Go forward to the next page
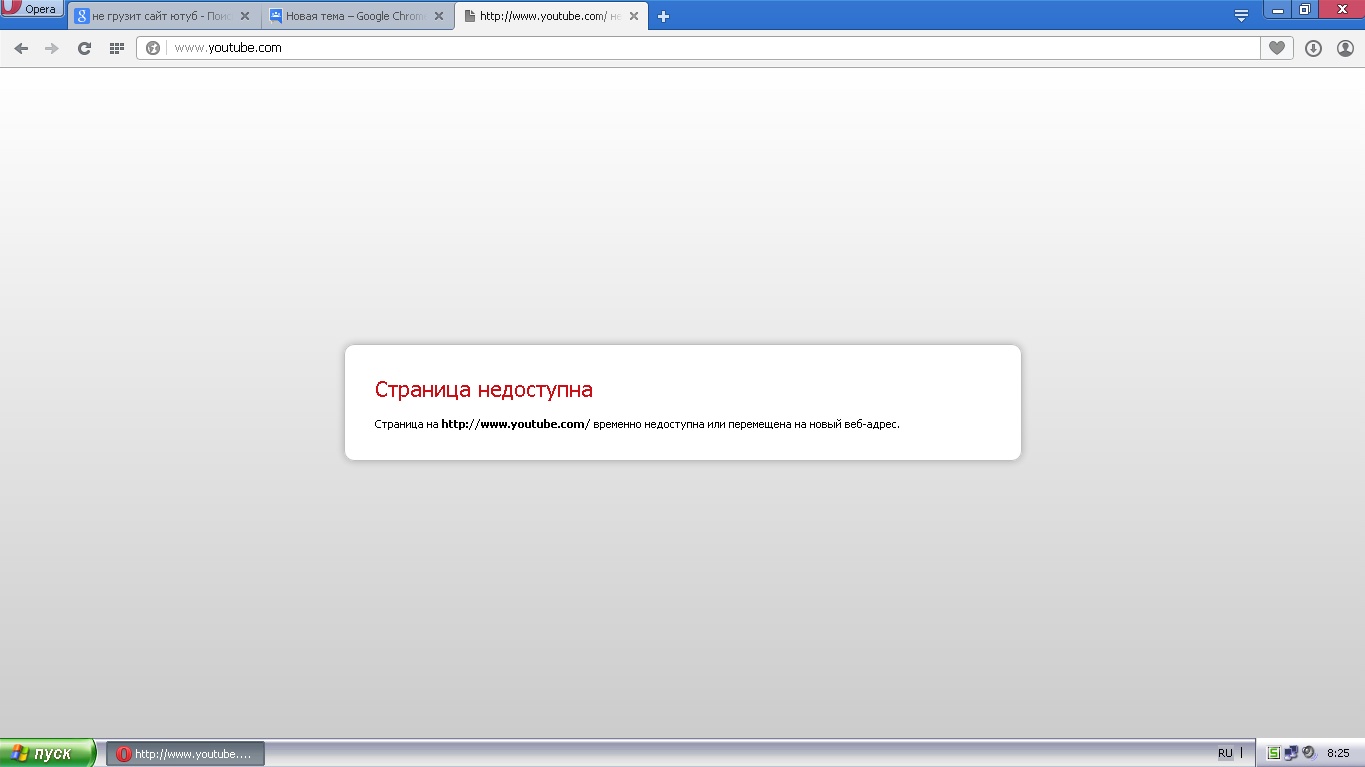Image resolution: width=1365 pixels, height=767 pixels. [x=52, y=48]
